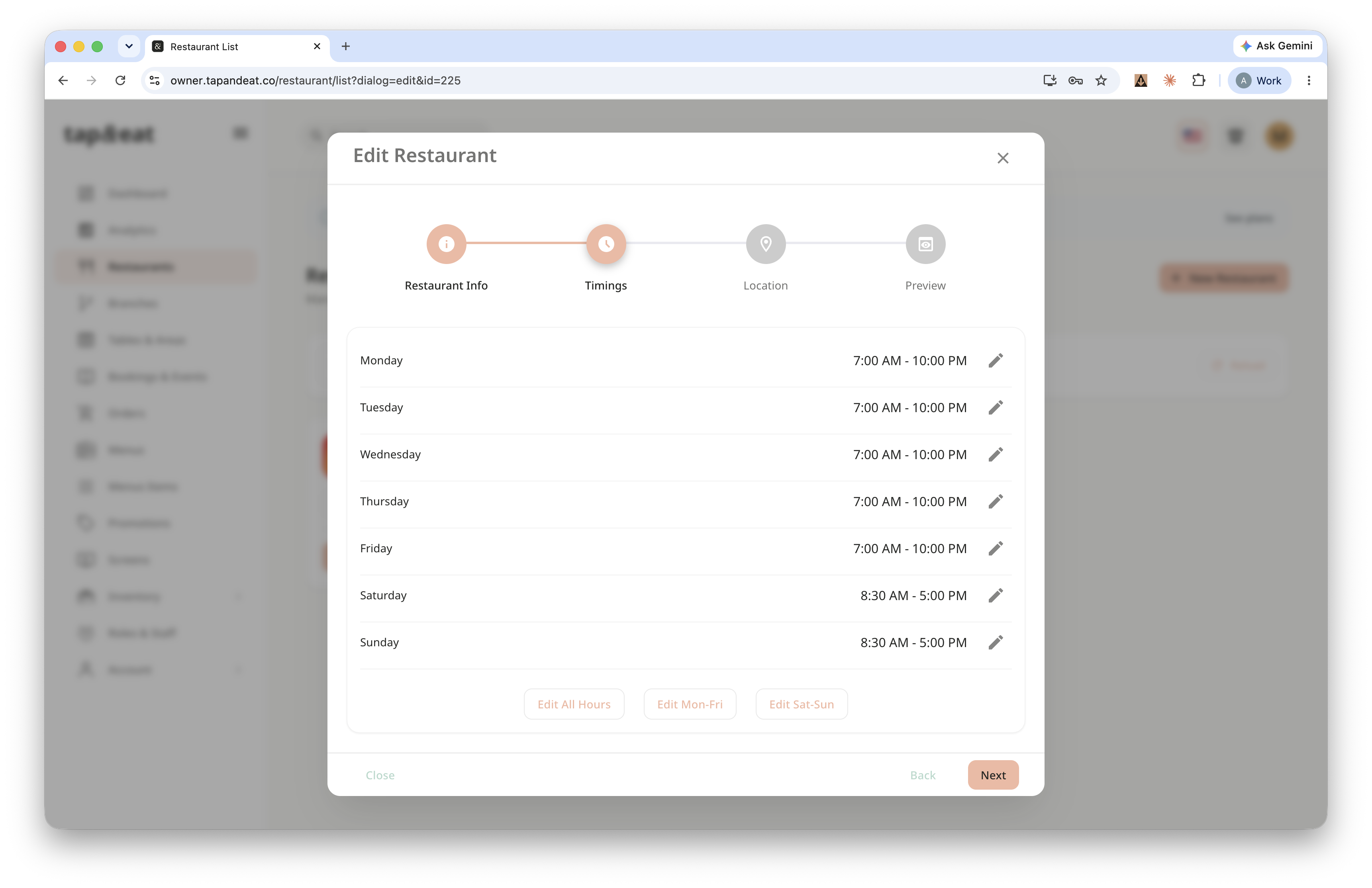Go back with the Back button
The width and height of the screenshot is (1372, 888).
click(922, 775)
